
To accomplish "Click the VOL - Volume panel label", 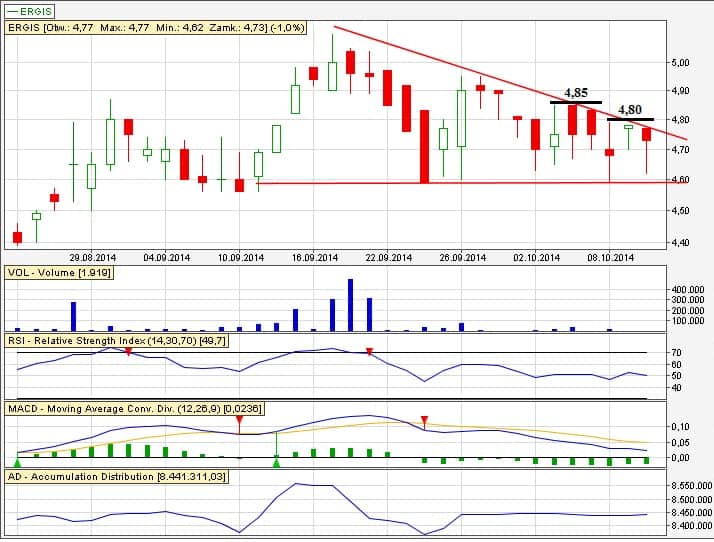I will click(x=56, y=272).
